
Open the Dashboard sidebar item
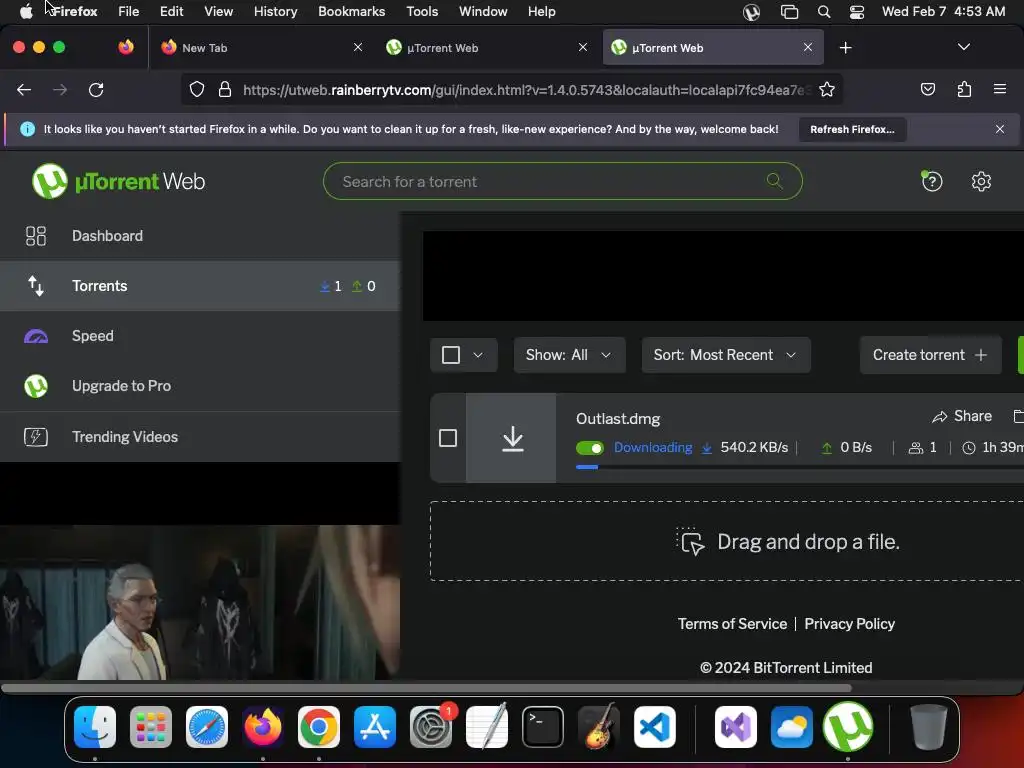click(200, 236)
